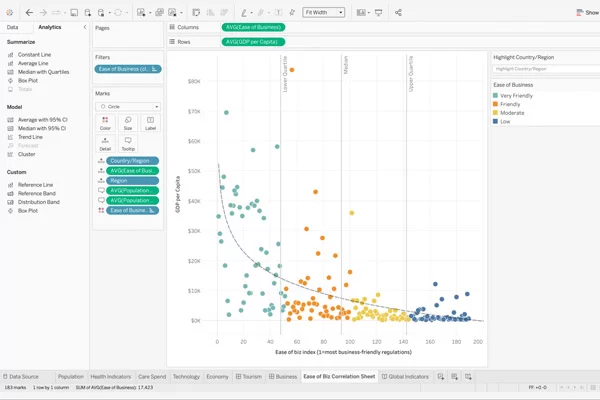Open the Circle mark type dropdown
The height and width of the screenshot is (400, 600).
tap(128, 106)
